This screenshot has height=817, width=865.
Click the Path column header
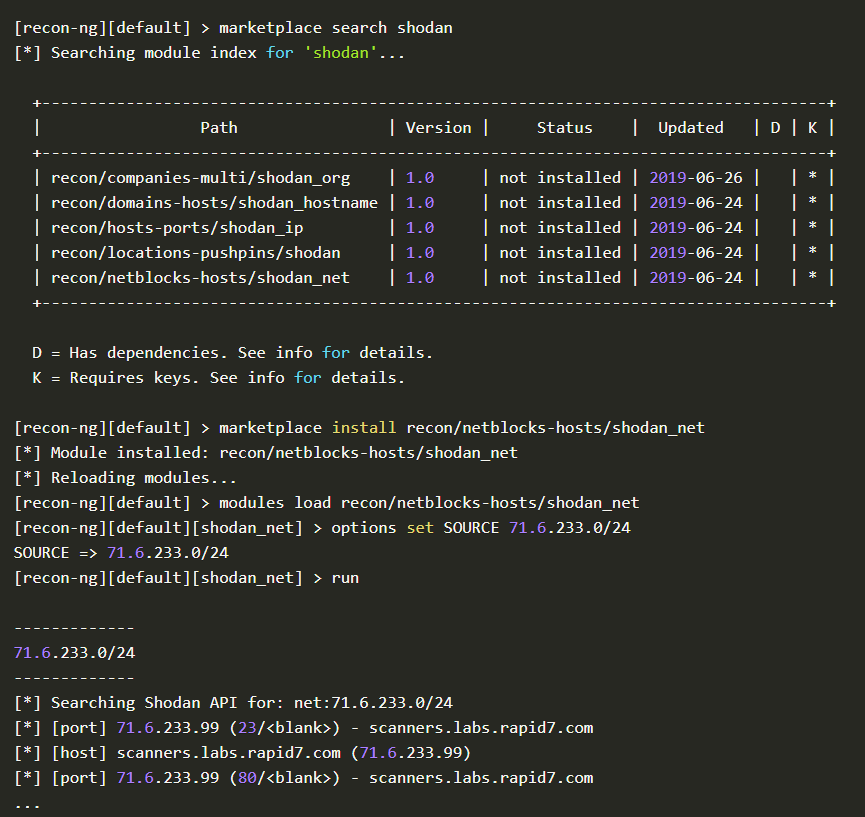point(219,128)
